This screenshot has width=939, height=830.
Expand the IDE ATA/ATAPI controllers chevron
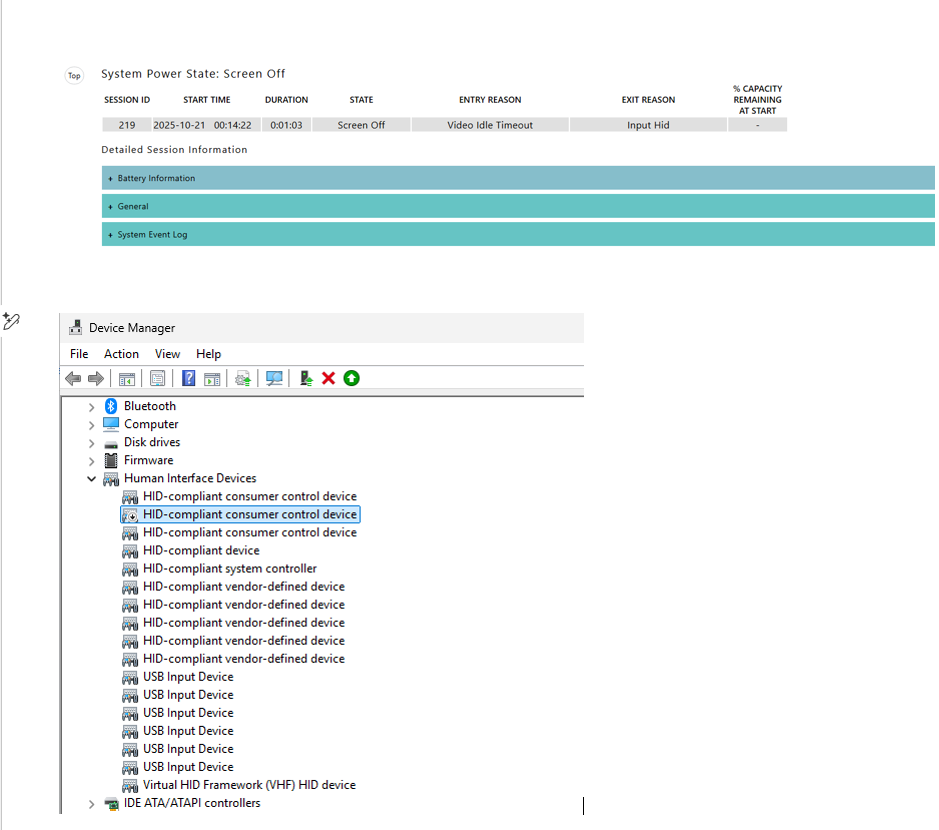click(91, 804)
